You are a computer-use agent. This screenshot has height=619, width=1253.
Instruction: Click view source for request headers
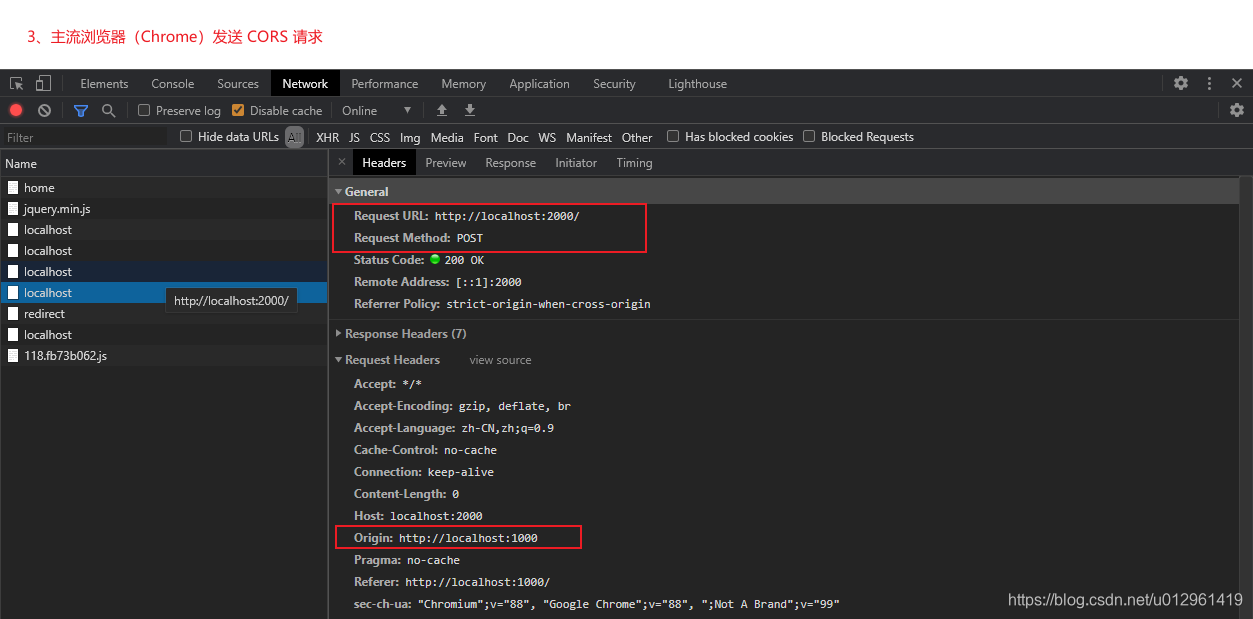click(x=501, y=360)
